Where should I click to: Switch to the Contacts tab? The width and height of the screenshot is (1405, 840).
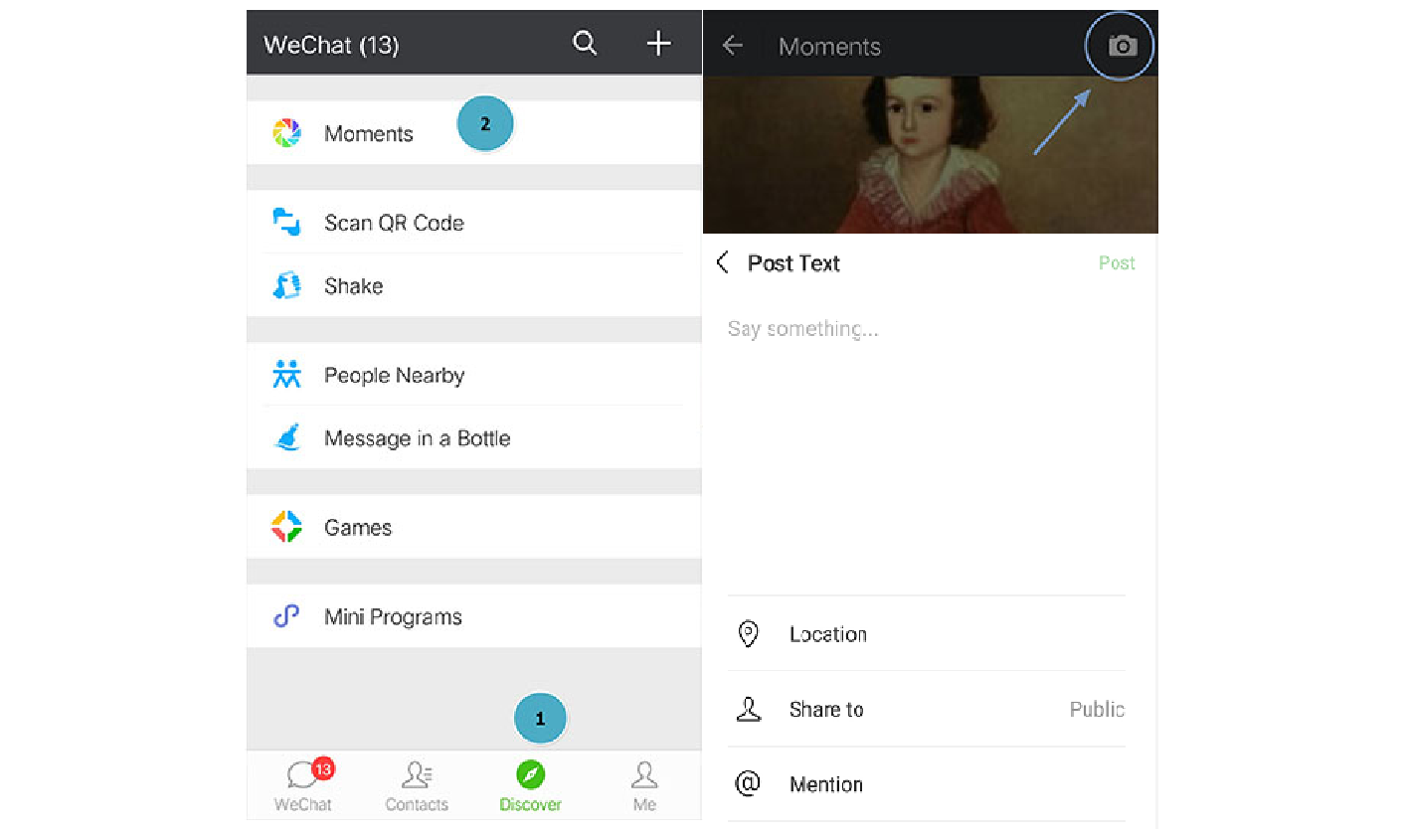coord(417,785)
